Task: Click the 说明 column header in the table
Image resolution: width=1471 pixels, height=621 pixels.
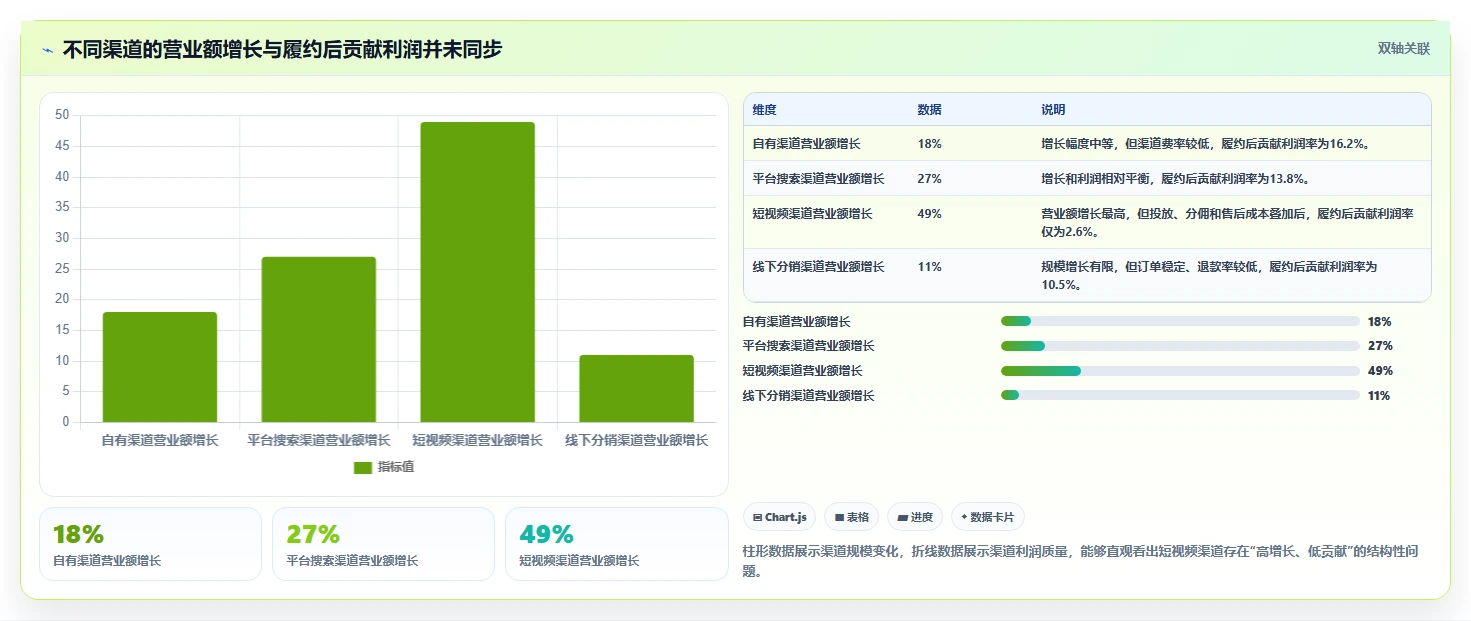Action: (x=1053, y=110)
